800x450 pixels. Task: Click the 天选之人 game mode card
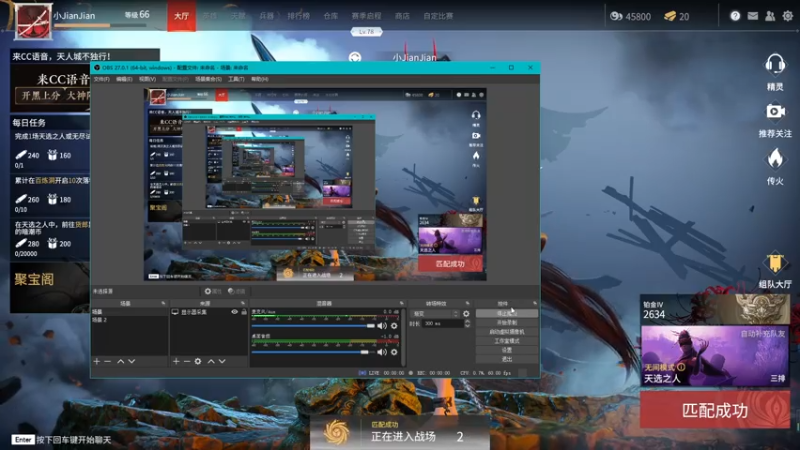(x=715, y=356)
